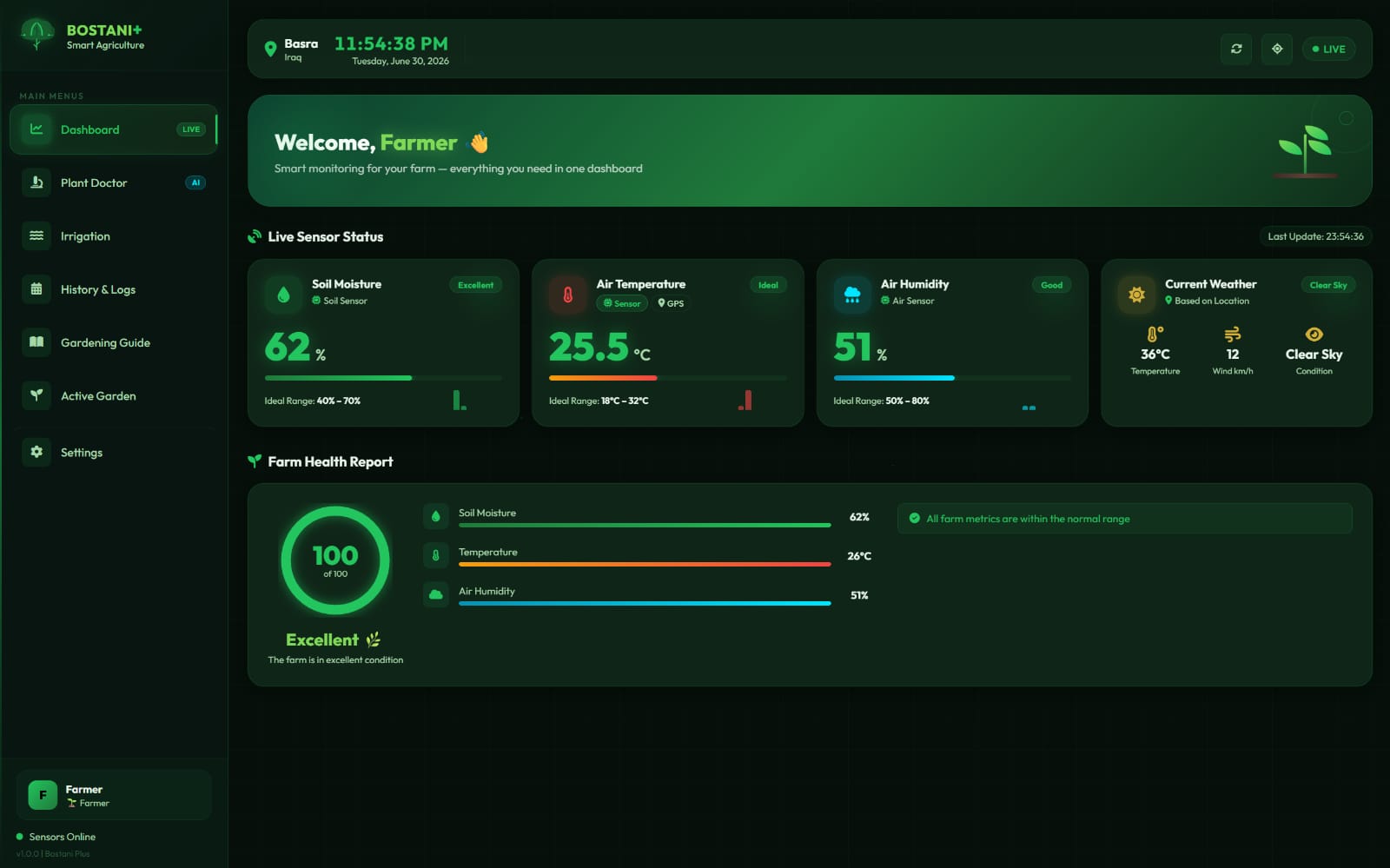Click the Excellent badge on Soil Moisture
This screenshot has width=1390, height=868.
[475, 285]
